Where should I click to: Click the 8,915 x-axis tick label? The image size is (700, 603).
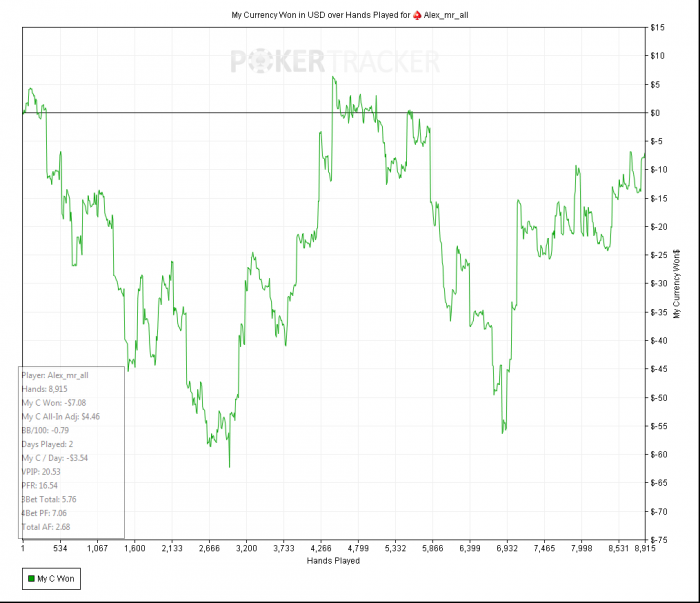tap(645, 548)
